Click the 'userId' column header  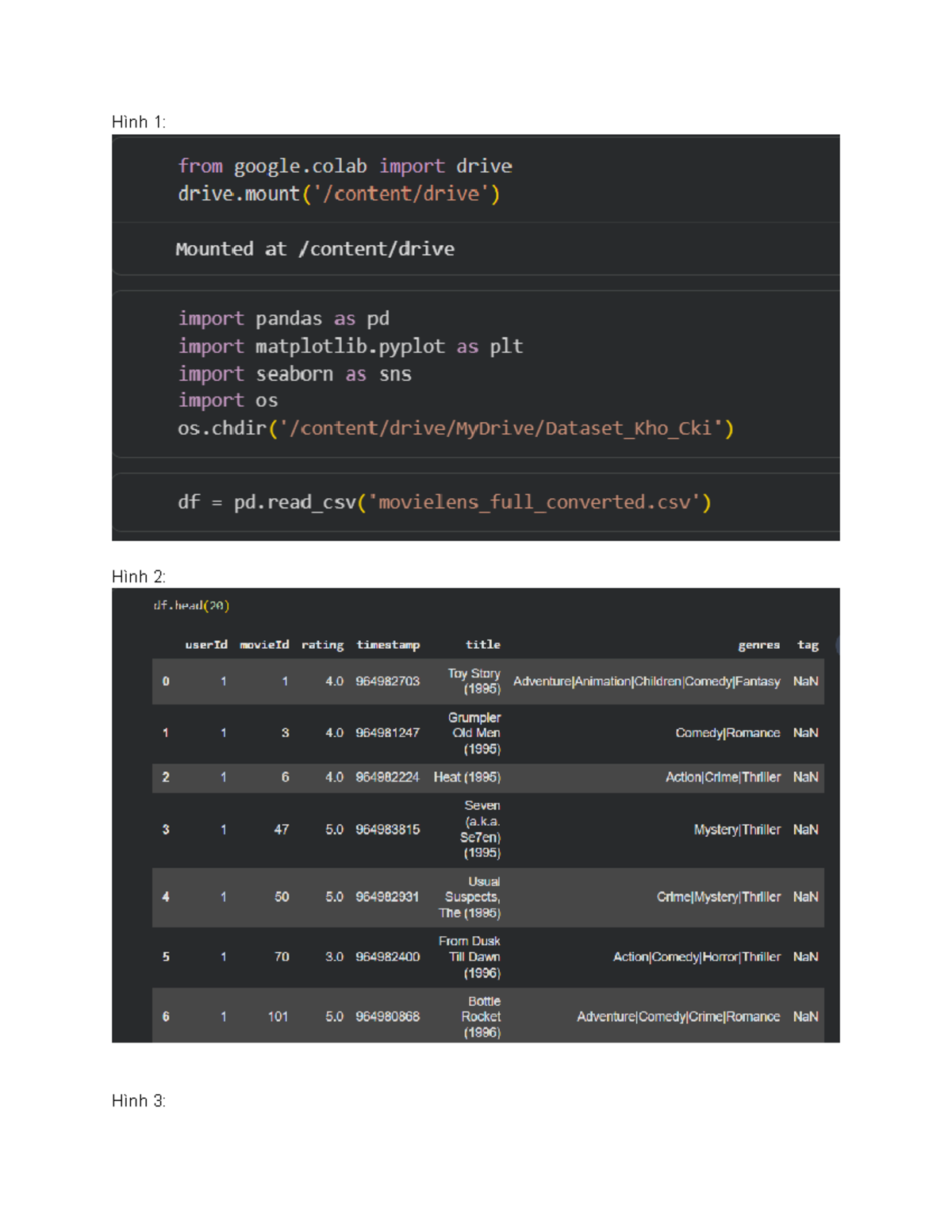206,645
